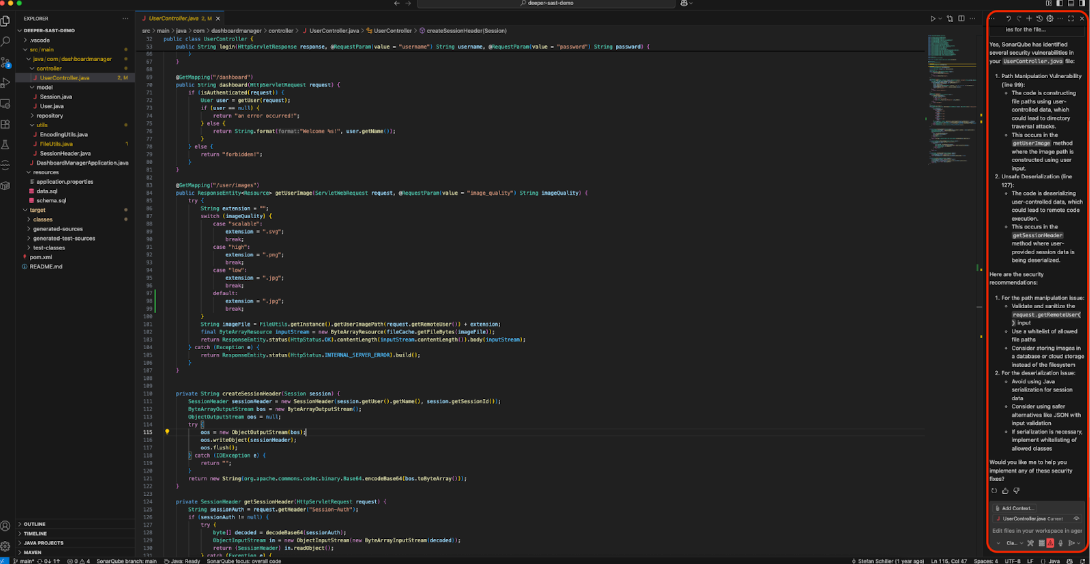
Task: Open Explorer more actions ellipsis menu
Action: coord(126,18)
